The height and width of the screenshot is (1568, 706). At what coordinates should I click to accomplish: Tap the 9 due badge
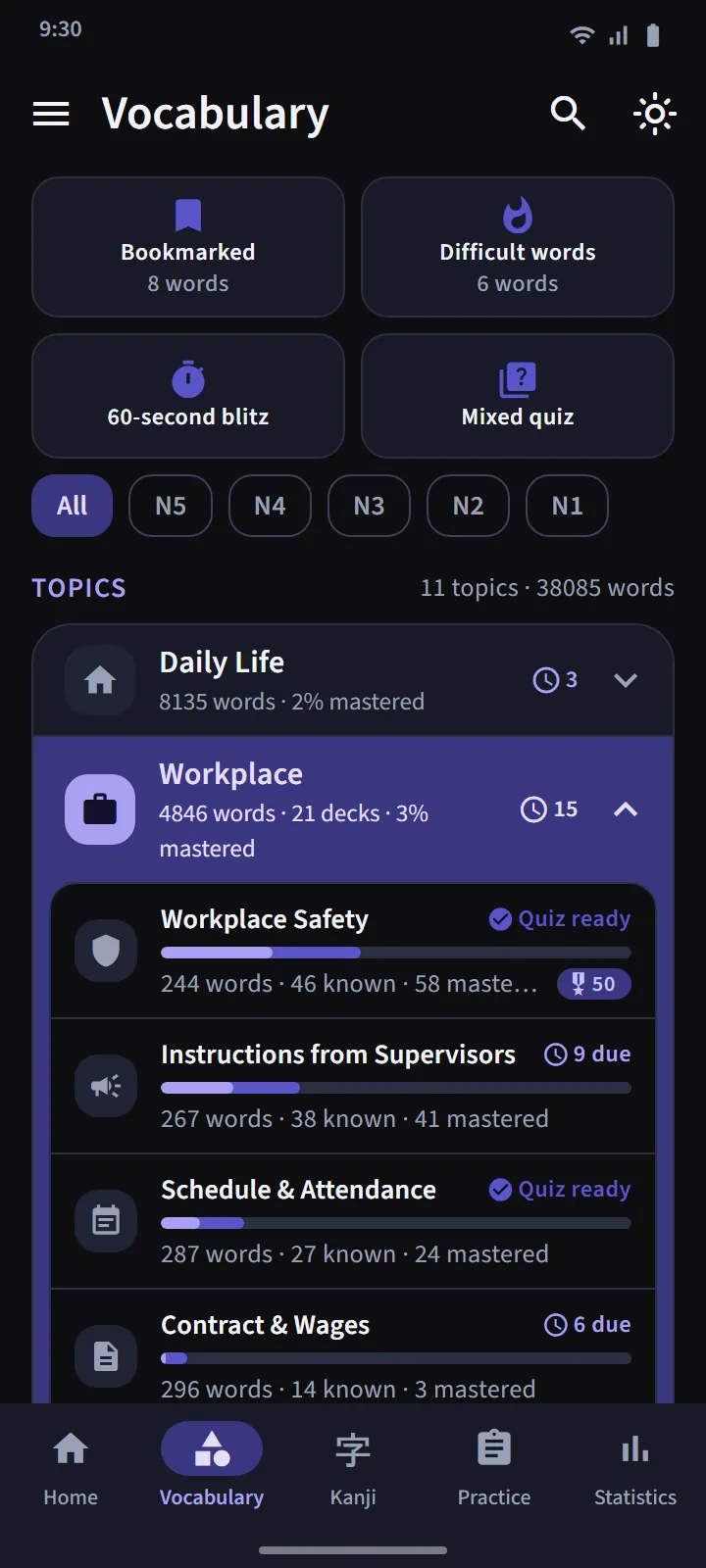[x=587, y=1053]
